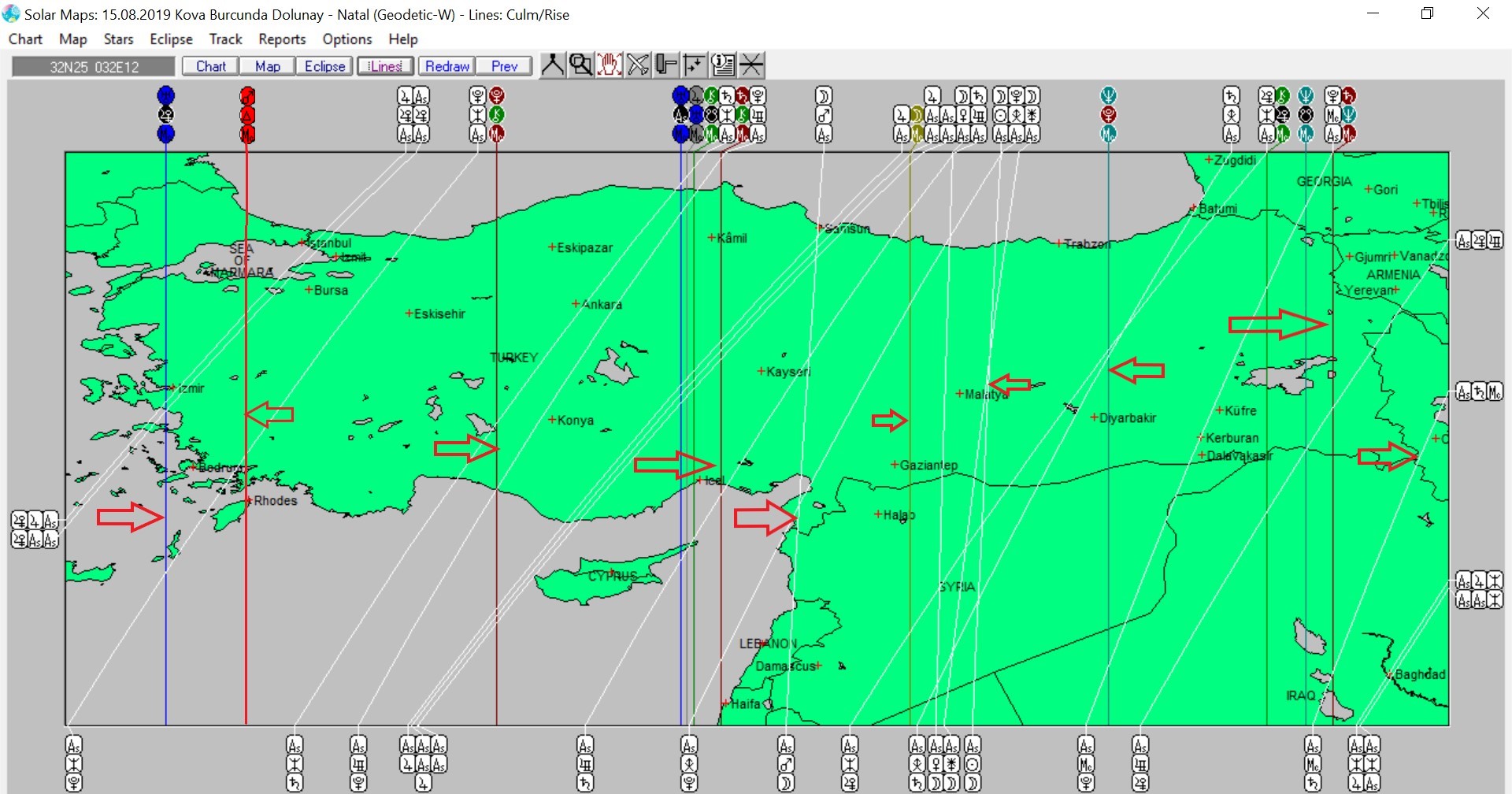Go back with the Prev button
Viewport: 1512px width, 794px height.
(x=504, y=66)
